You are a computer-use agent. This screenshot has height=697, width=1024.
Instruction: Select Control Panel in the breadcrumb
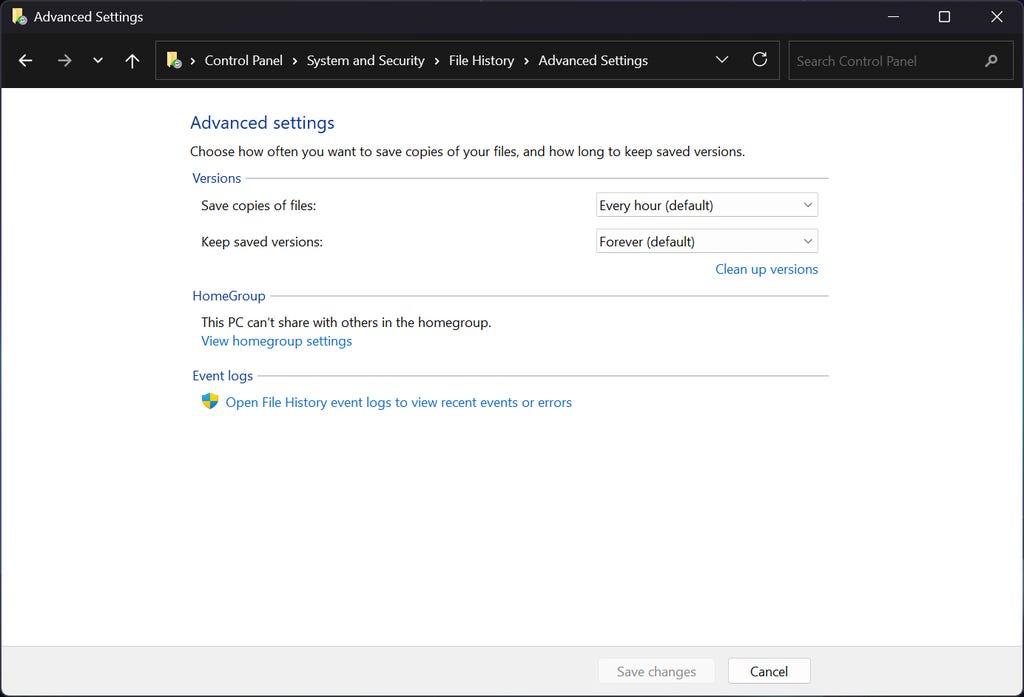(243, 61)
